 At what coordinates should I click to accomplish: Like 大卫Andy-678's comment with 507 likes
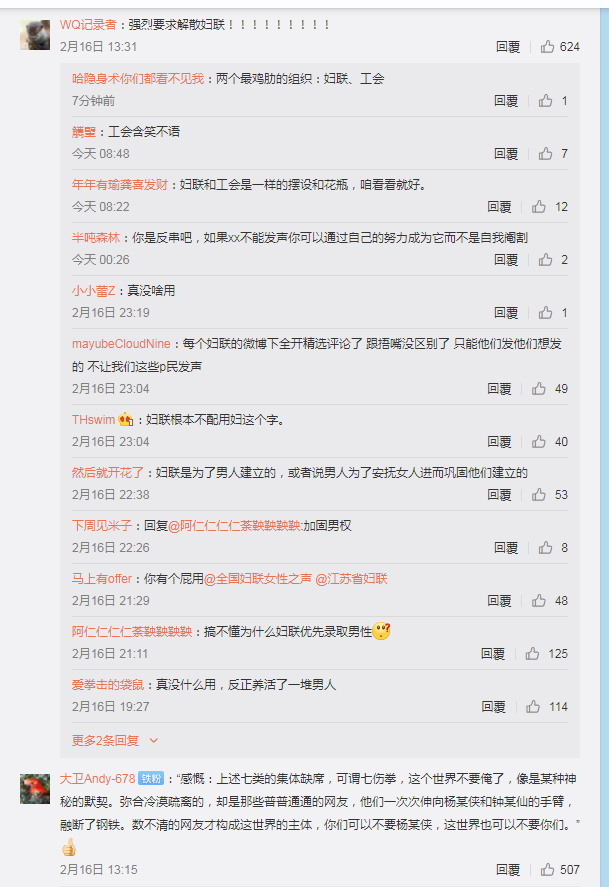point(547,869)
